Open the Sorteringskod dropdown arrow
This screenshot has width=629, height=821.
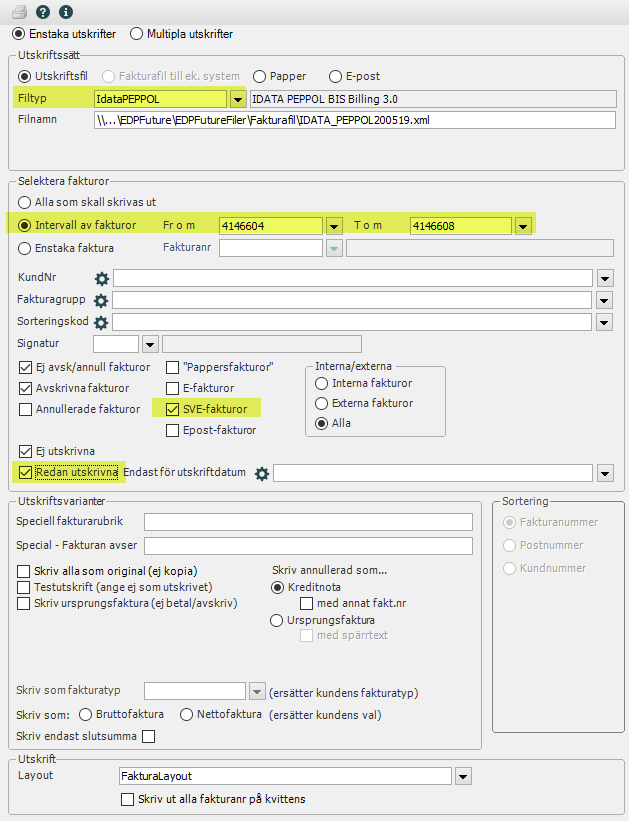click(604, 323)
